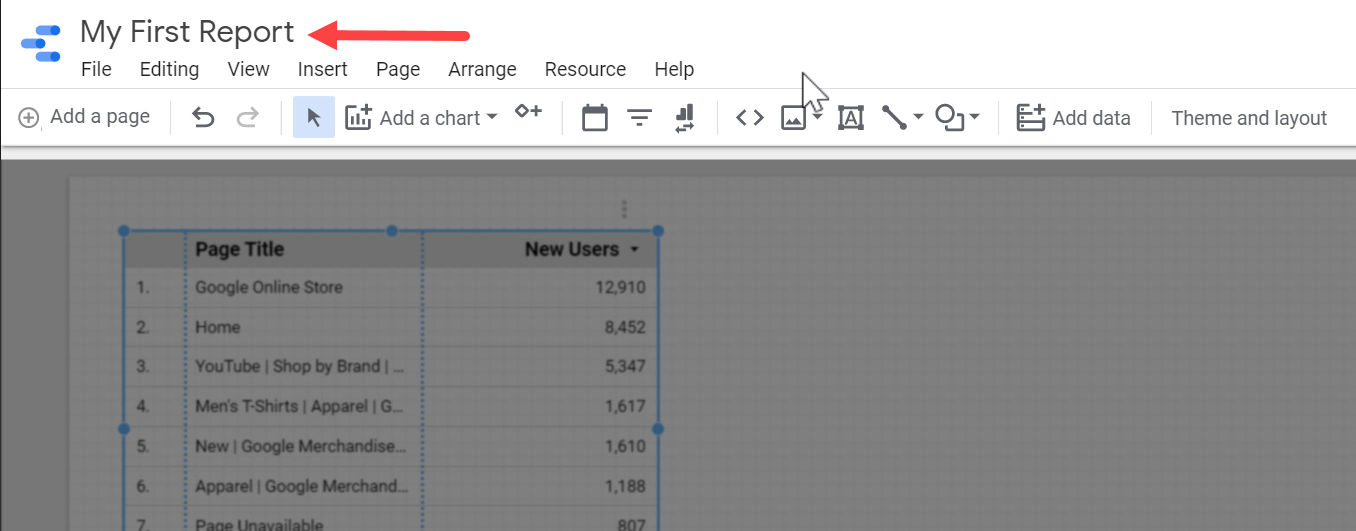Select the Google Online Store row
The height and width of the screenshot is (531, 1356).
coord(391,287)
